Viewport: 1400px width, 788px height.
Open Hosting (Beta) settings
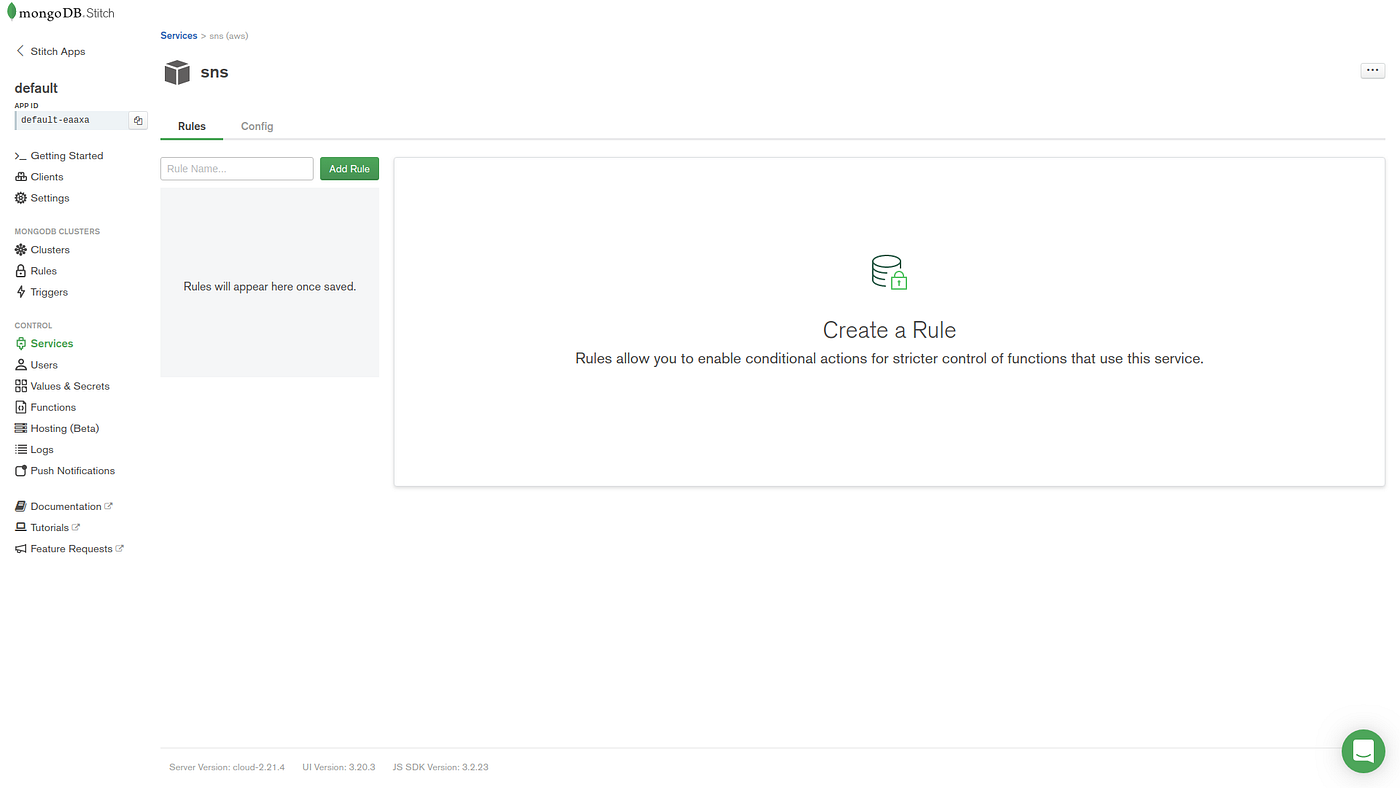(x=64, y=427)
